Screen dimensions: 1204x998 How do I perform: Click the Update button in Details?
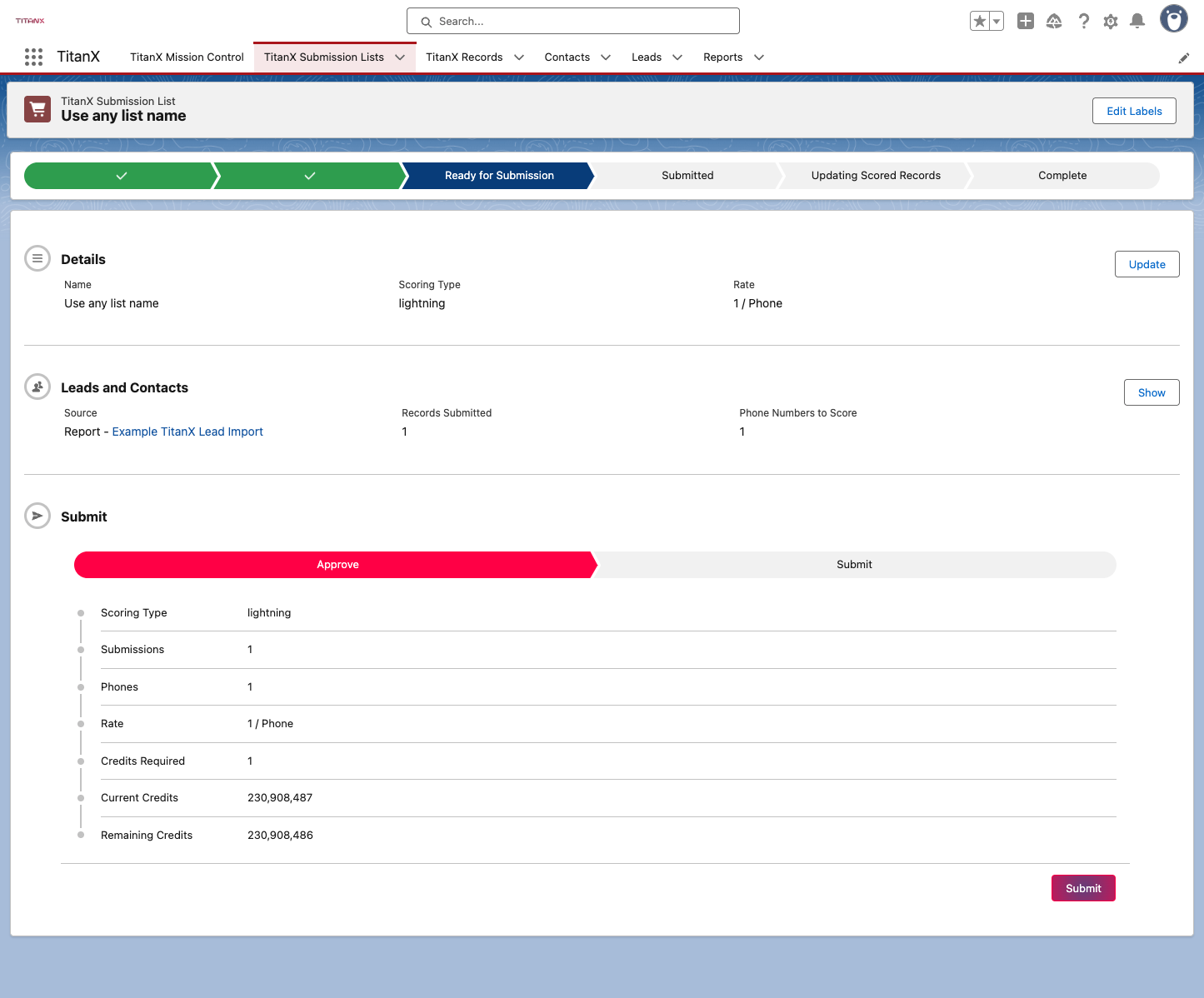[x=1147, y=264]
